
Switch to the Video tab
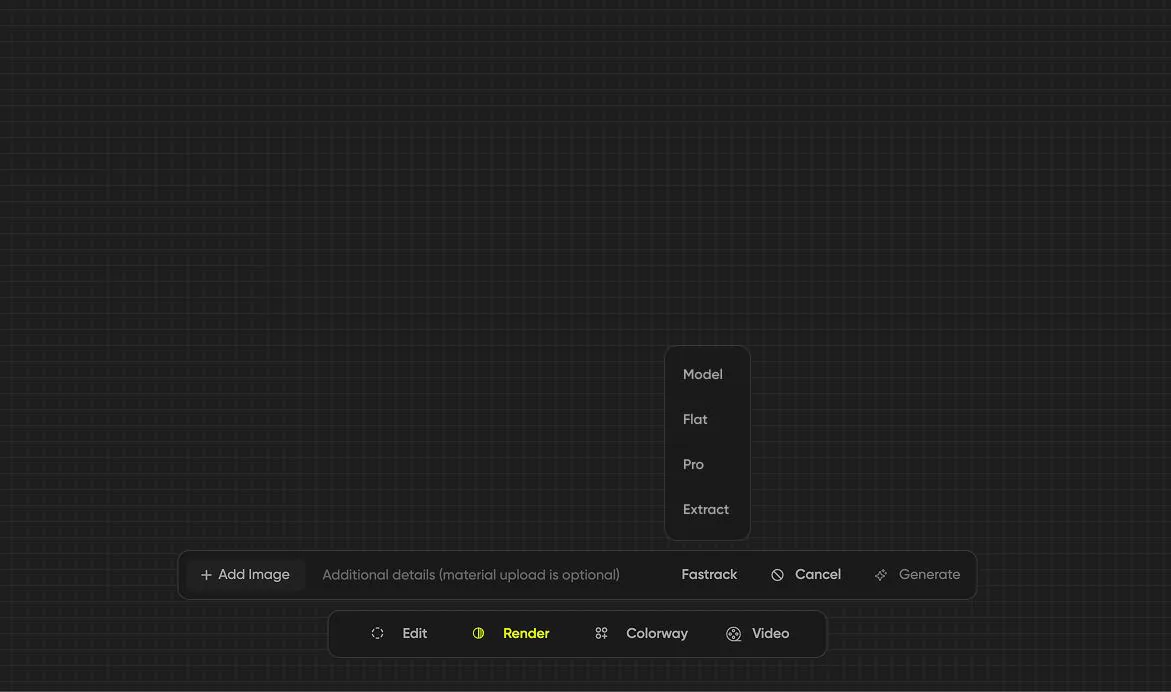coord(757,634)
